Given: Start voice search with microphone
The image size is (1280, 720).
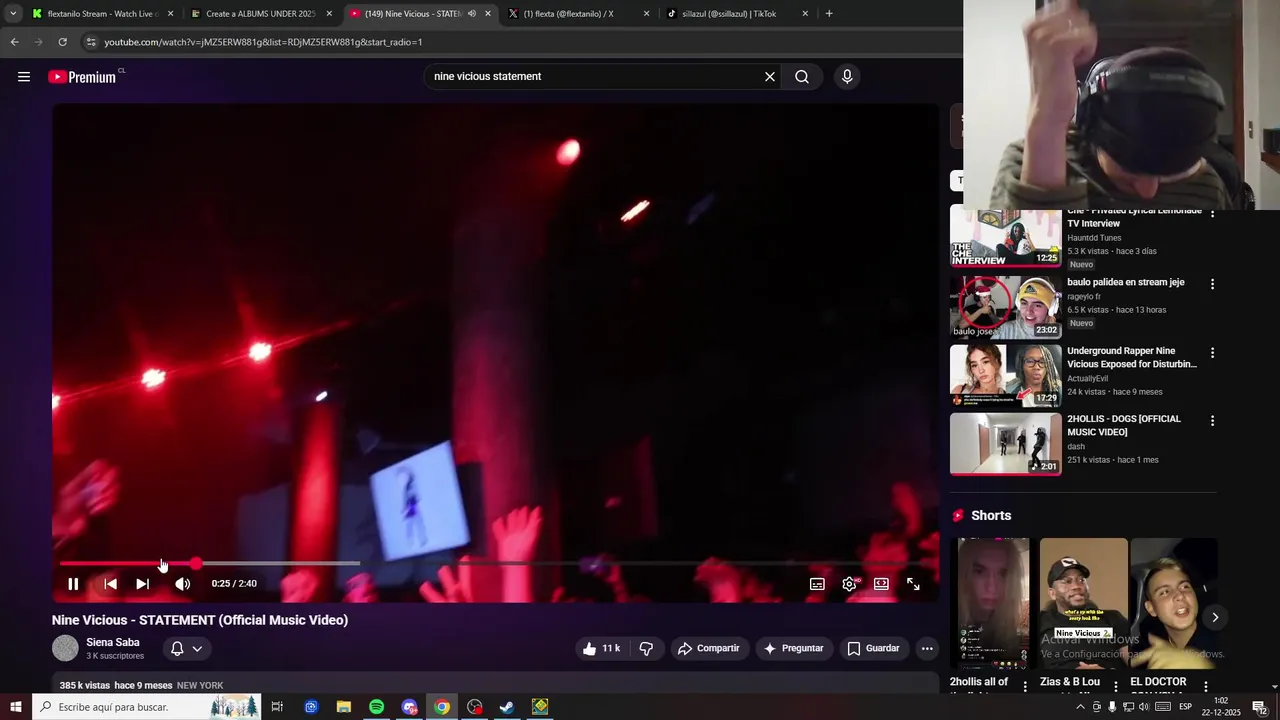Looking at the screenshot, I should [x=847, y=77].
